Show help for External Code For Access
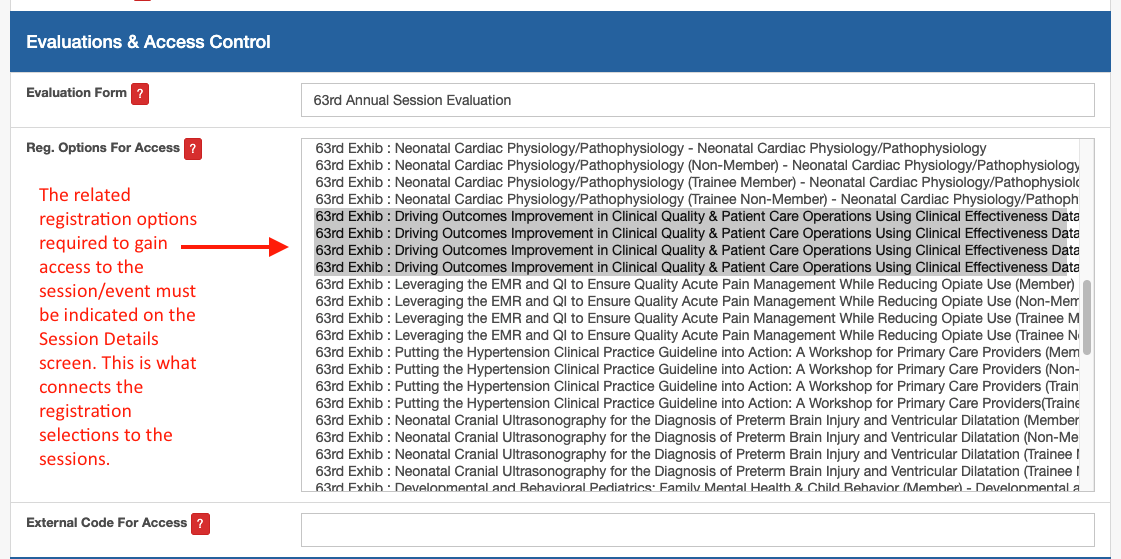This screenshot has width=1121, height=559. (201, 523)
